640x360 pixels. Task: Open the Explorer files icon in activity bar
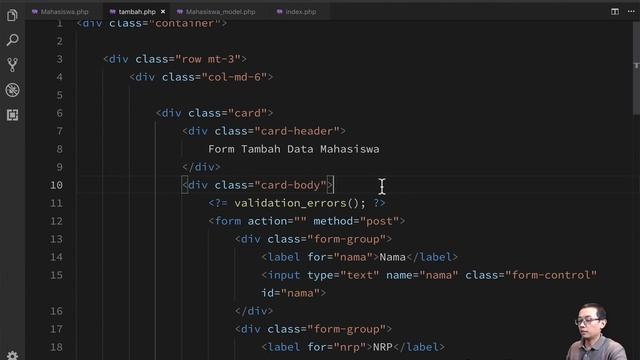coord(12,16)
